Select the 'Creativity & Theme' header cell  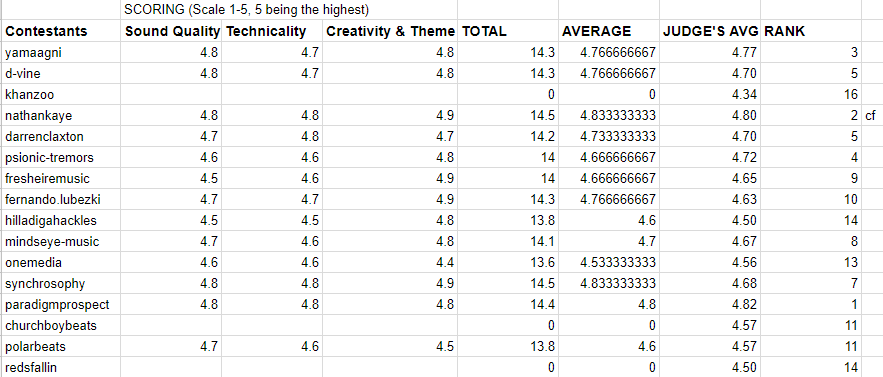[x=390, y=31]
